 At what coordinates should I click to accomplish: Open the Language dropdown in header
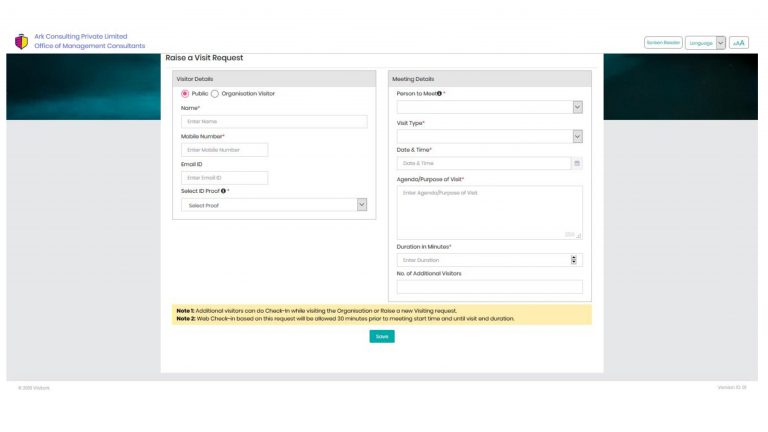[x=705, y=43]
